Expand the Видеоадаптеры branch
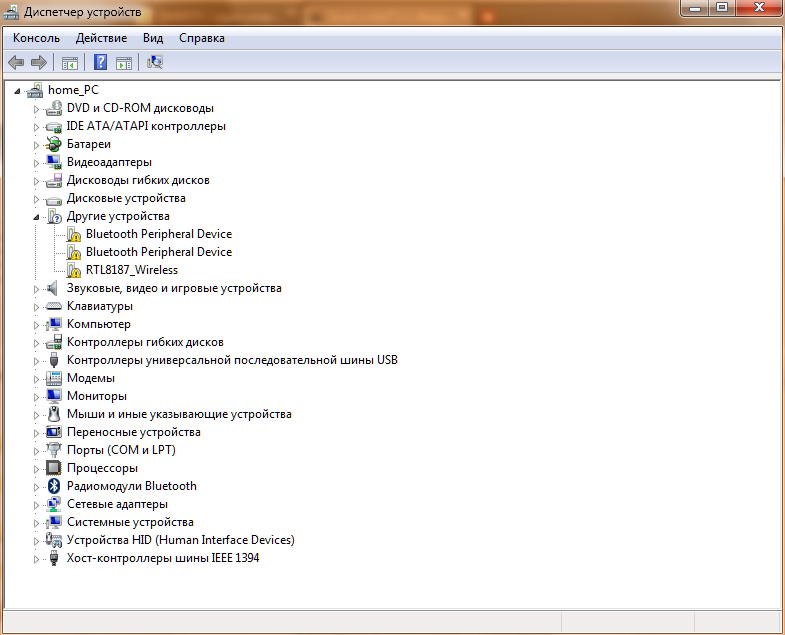785x635 pixels. (x=36, y=163)
